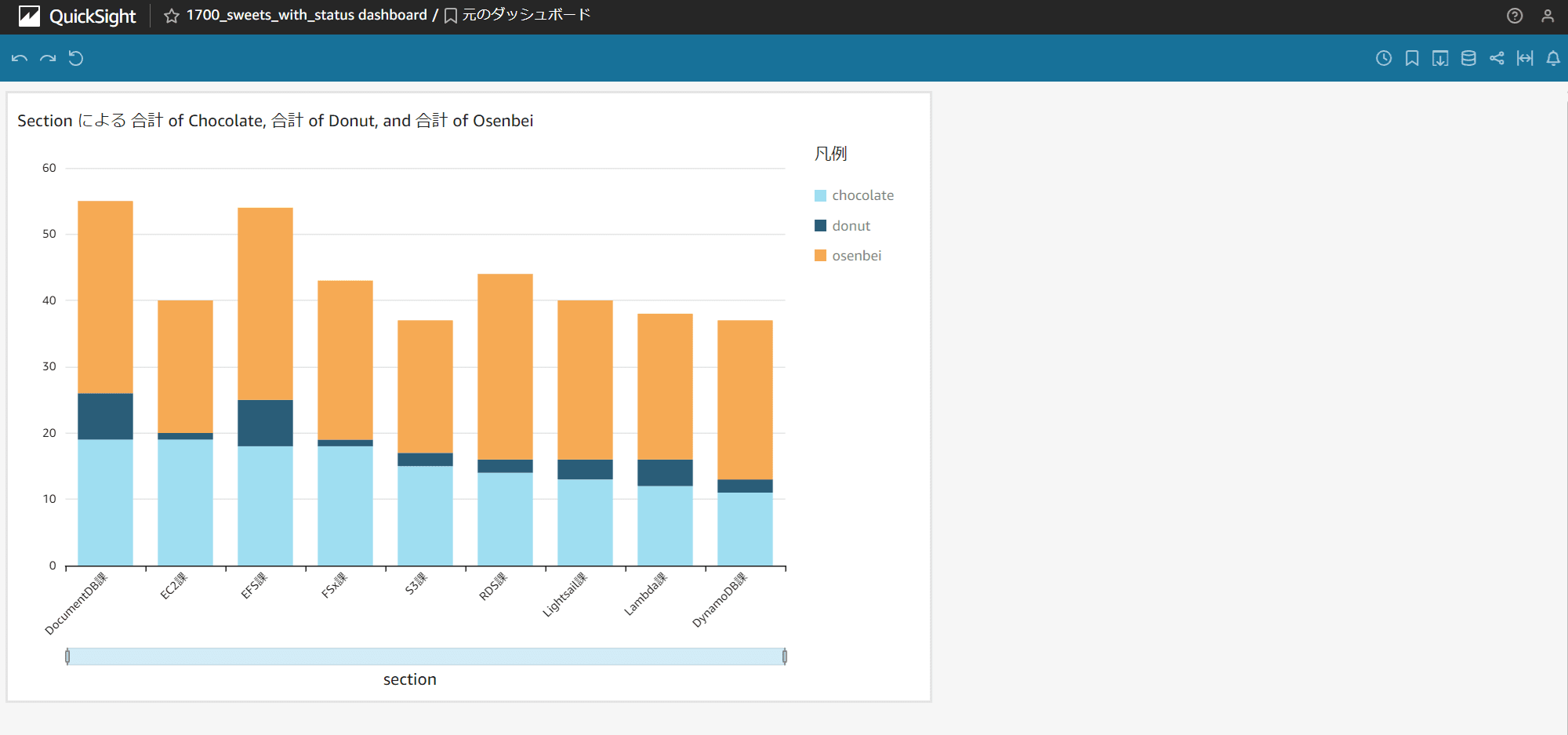
Task: Click the Lightsail課 axis label
Action: (x=564, y=595)
